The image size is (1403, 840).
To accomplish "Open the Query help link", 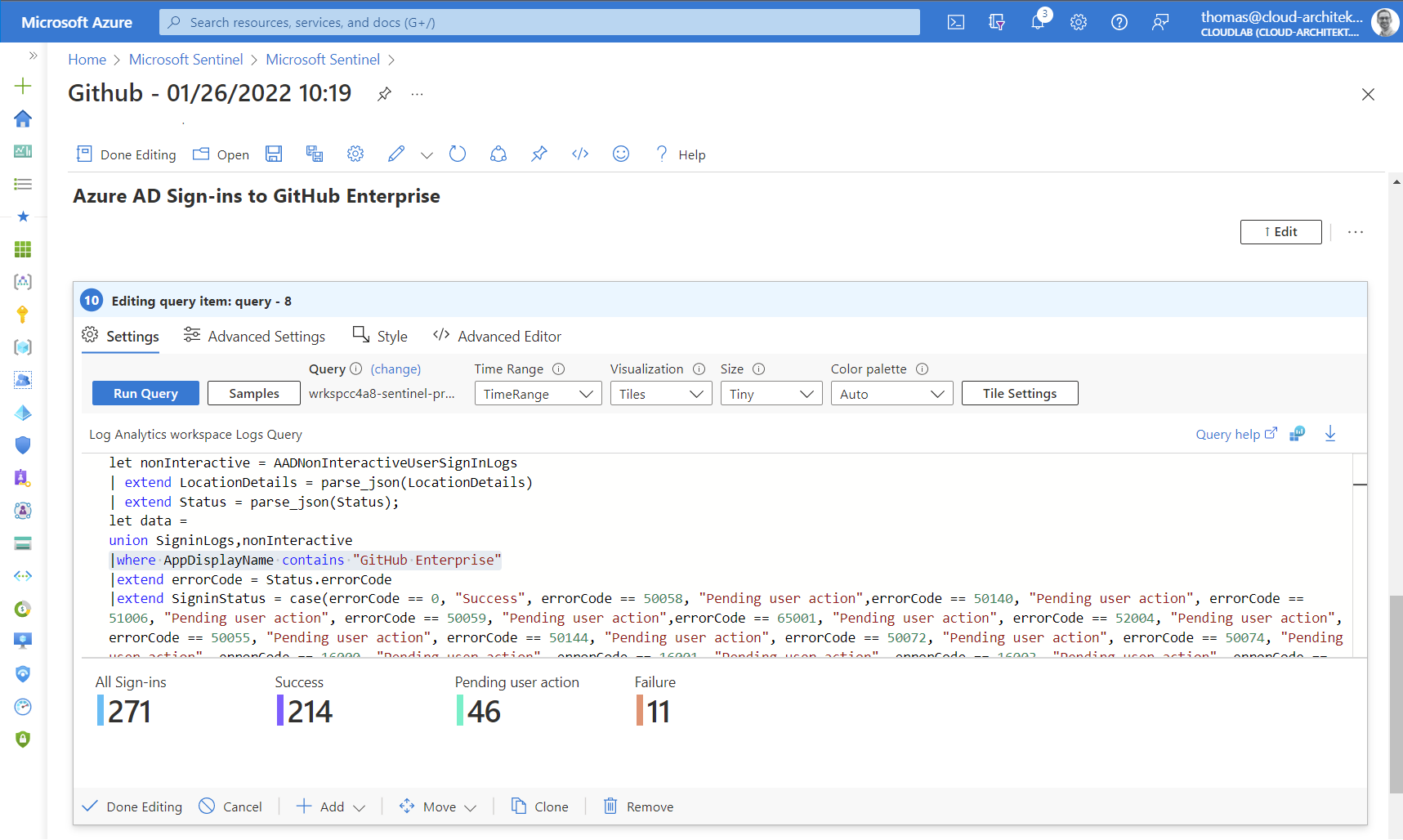I will (x=1236, y=435).
